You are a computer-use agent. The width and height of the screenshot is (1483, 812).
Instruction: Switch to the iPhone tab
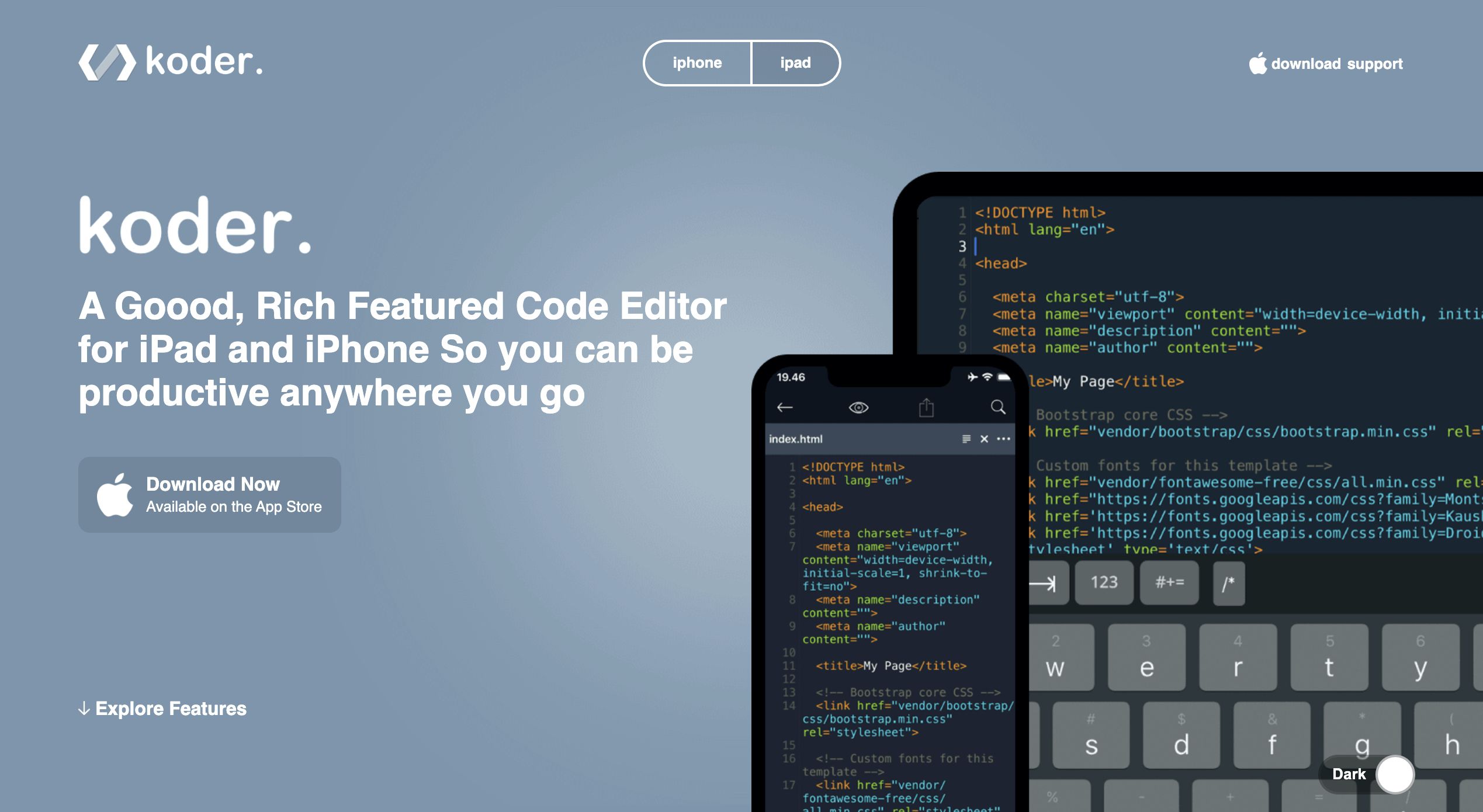tap(697, 63)
